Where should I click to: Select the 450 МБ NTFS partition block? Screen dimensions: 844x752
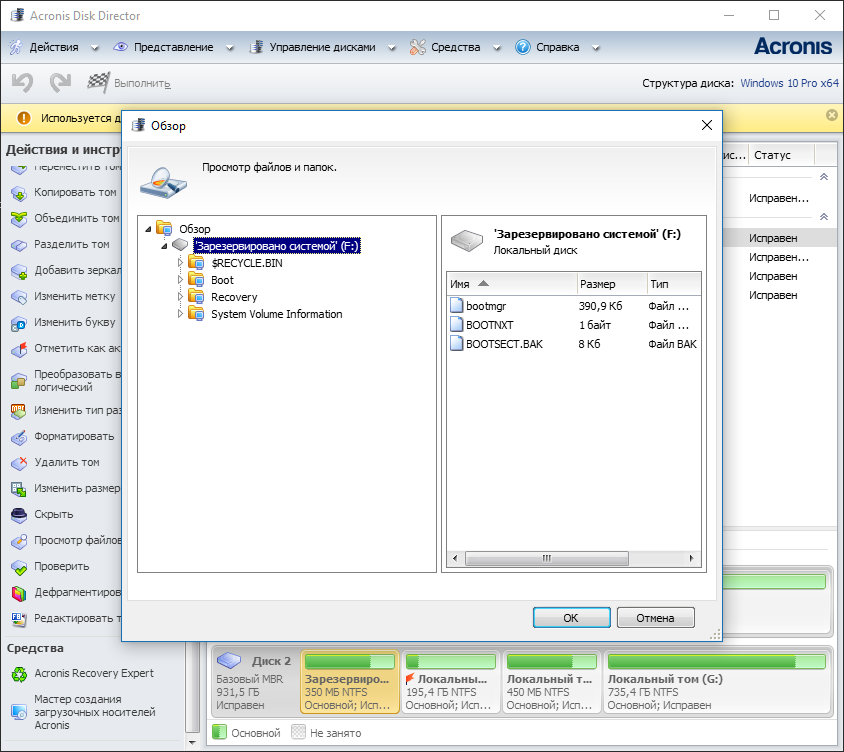click(x=551, y=681)
